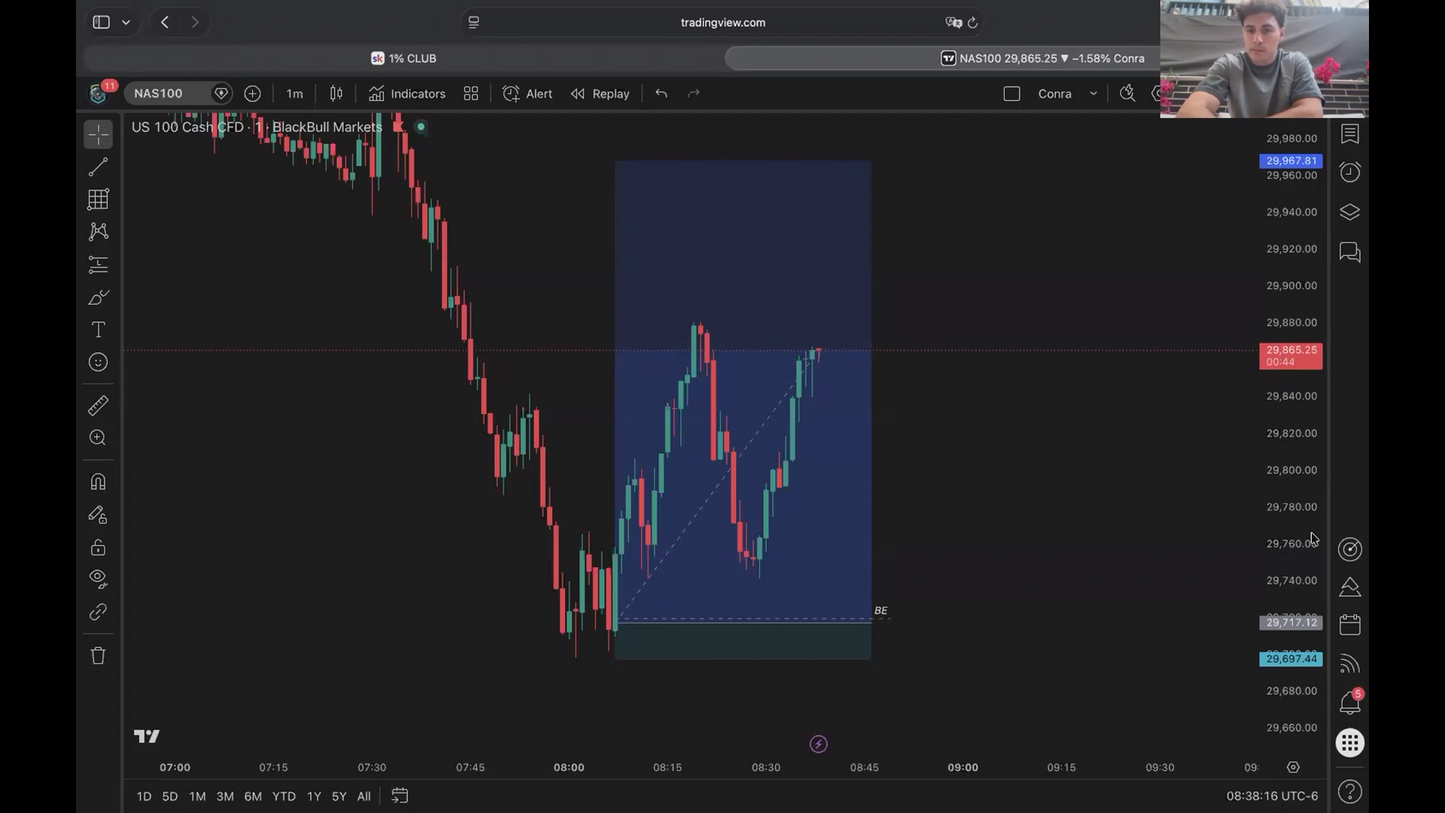Click the NAS100 symbol search field
The width and height of the screenshot is (1445, 813).
pyautogui.click(x=169, y=93)
